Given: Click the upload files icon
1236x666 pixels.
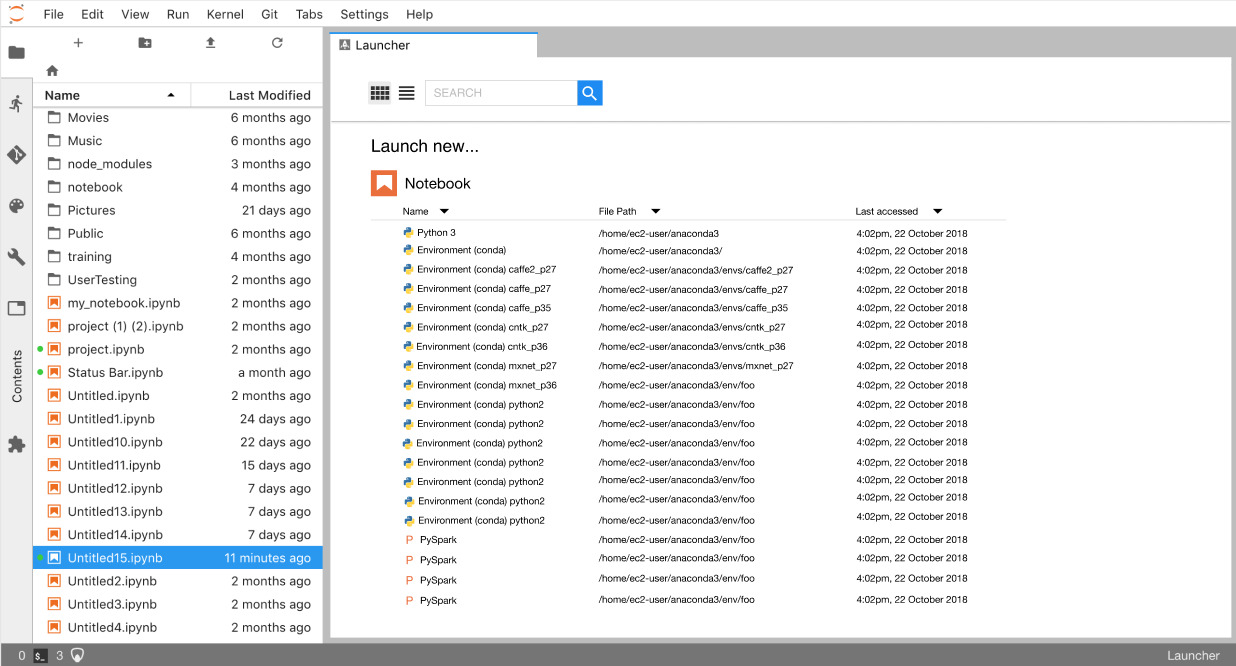Looking at the screenshot, I should [210, 43].
